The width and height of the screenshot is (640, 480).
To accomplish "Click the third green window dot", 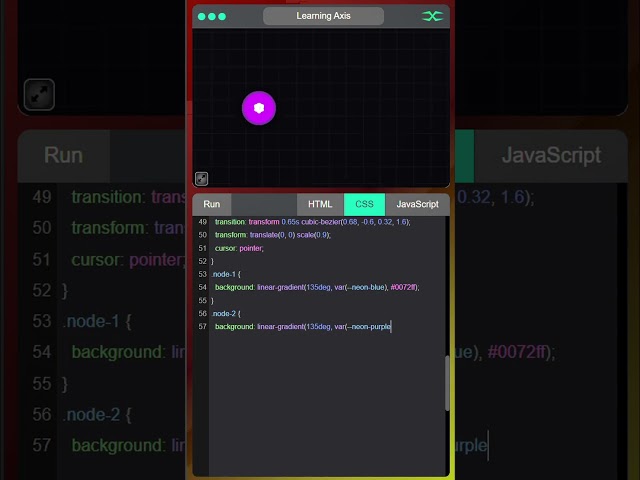I will [x=222, y=17].
